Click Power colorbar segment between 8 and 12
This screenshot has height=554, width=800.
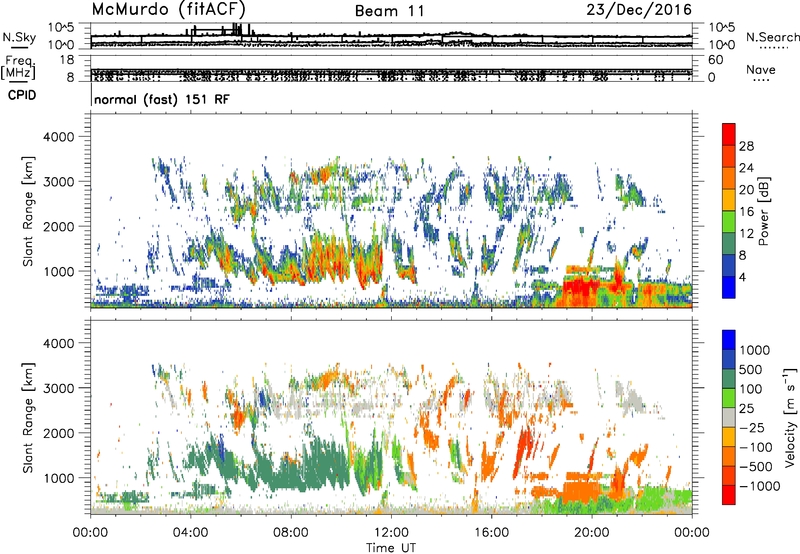click(x=729, y=243)
